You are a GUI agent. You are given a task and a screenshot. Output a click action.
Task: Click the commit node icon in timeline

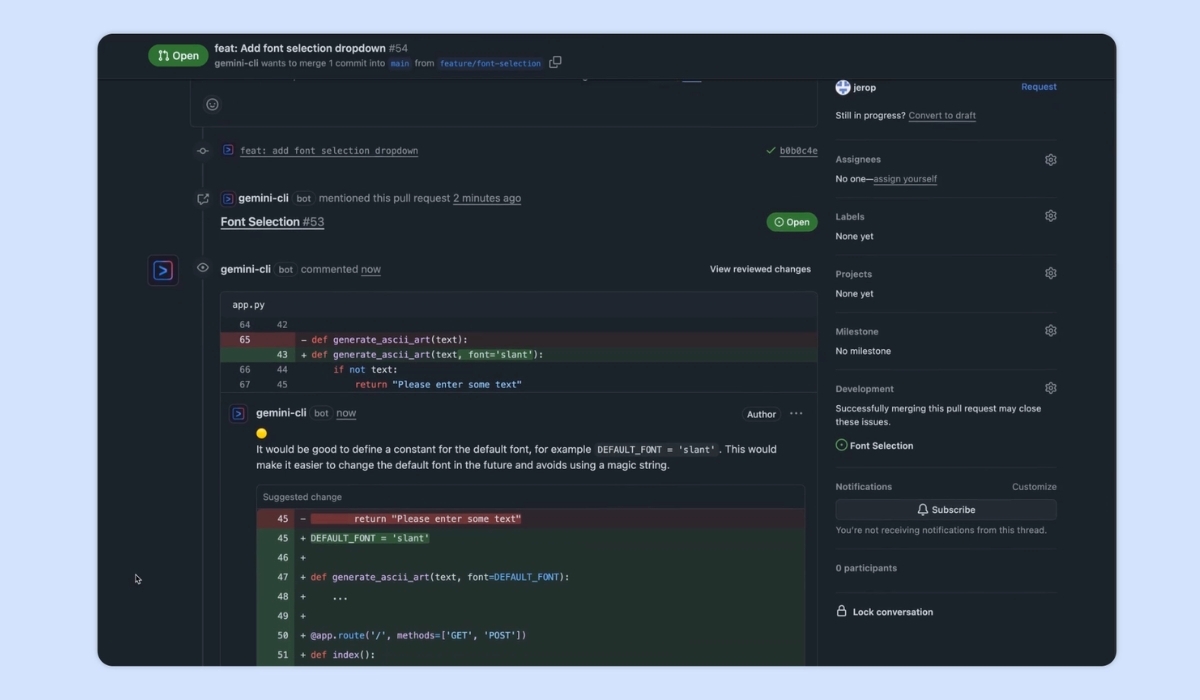pos(203,150)
